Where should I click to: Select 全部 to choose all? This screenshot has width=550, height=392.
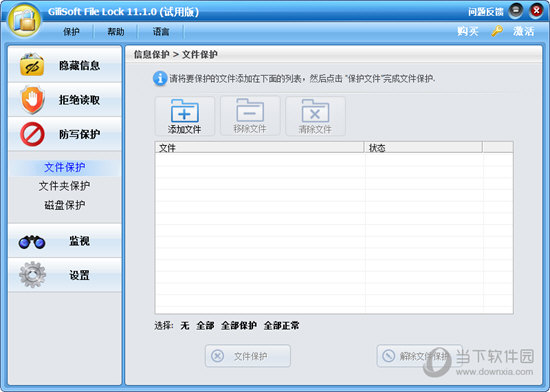pyautogui.click(x=205, y=326)
